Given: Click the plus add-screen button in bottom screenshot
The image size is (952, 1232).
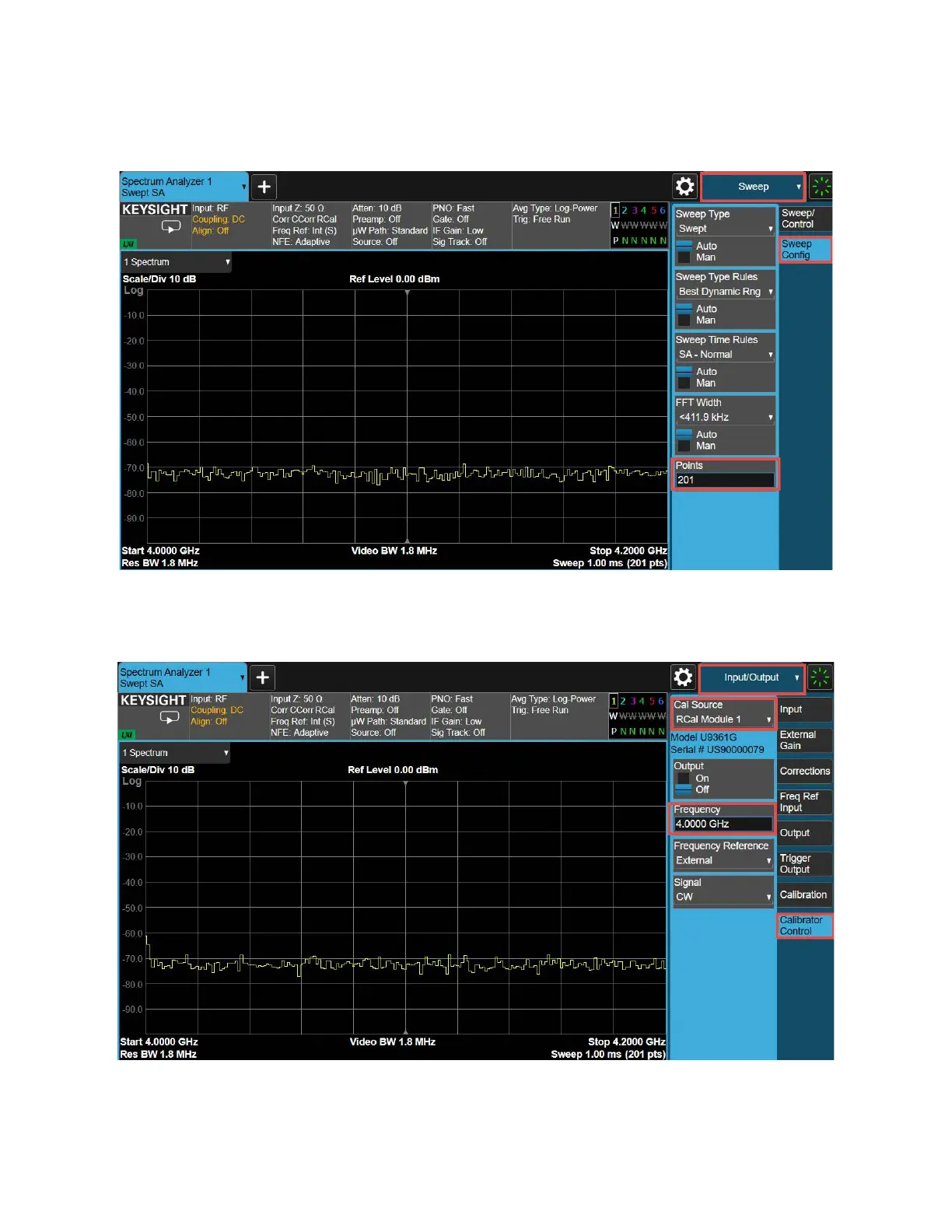Looking at the screenshot, I should point(263,677).
